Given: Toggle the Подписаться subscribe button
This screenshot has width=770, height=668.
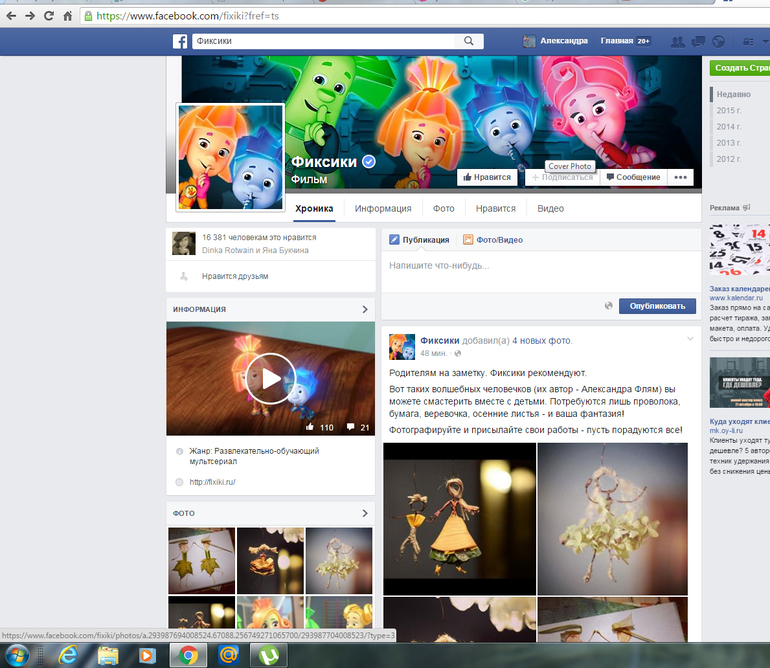Looking at the screenshot, I should [560, 177].
